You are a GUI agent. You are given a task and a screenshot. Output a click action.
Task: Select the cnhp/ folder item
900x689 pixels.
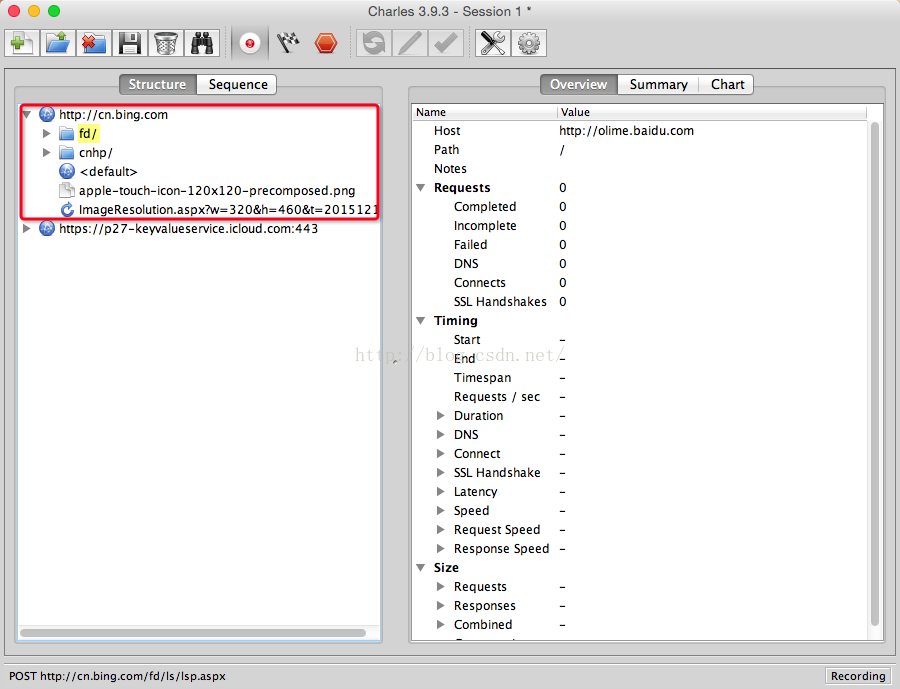[96, 153]
